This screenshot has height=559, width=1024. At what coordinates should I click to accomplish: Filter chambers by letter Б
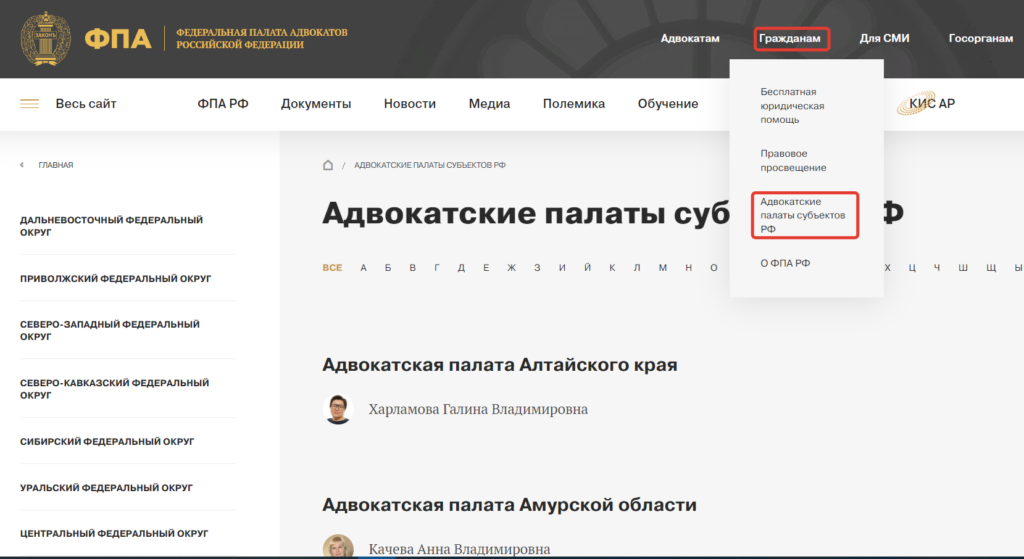pos(388,268)
